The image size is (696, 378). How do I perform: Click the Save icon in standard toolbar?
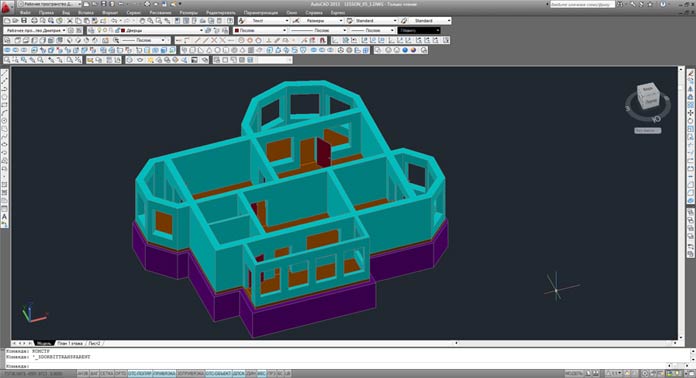coord(24,21)
